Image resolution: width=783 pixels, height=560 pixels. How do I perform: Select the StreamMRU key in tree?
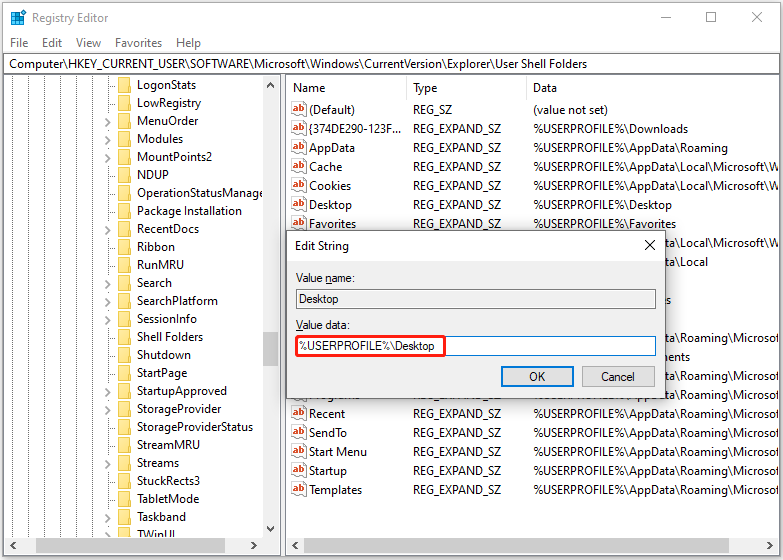pyautogui.click(x=168, y=445)
